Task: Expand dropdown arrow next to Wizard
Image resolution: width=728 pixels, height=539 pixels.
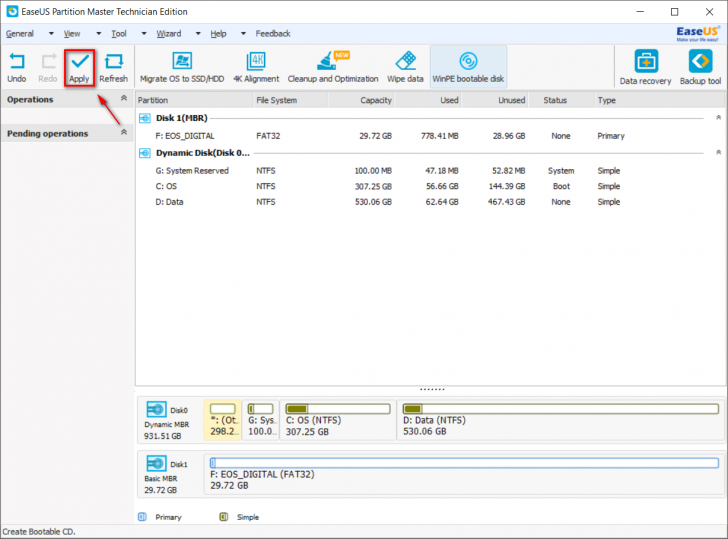Action: point(198,33)
